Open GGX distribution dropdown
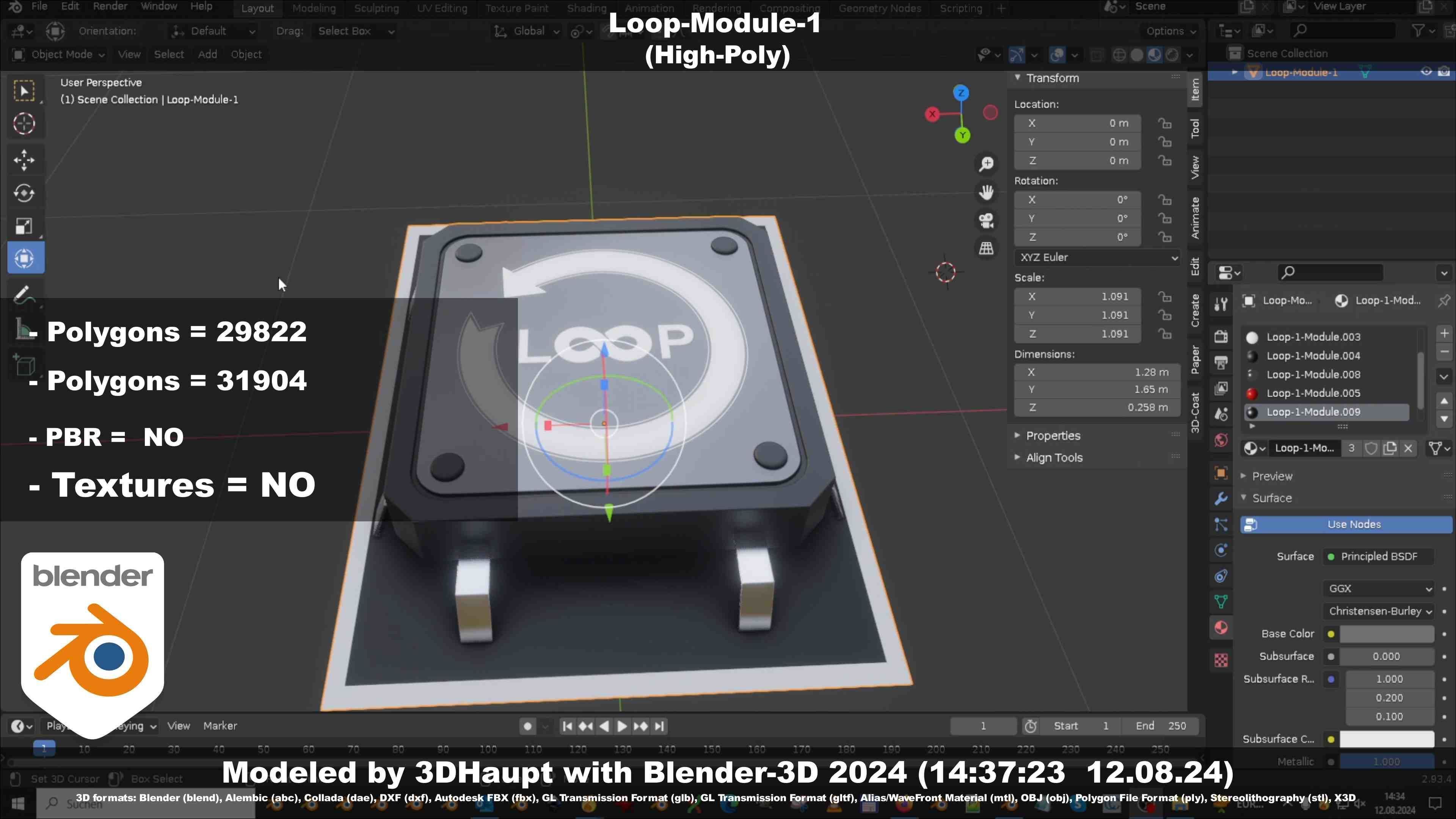1456x819 pixels. click(x=1379, y=588)
